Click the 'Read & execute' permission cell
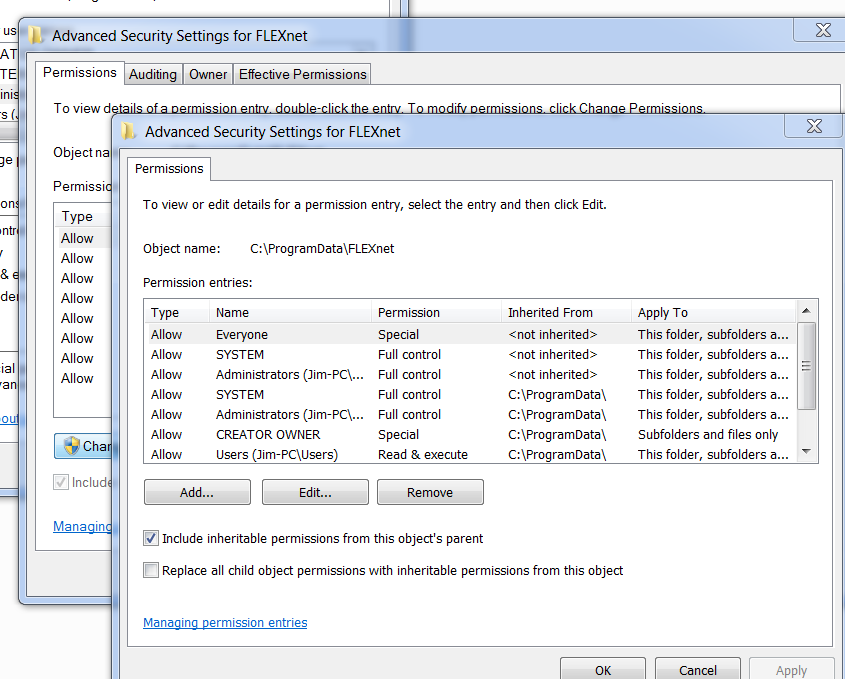Screen dimensions: 845x679 tap(422, 454)
